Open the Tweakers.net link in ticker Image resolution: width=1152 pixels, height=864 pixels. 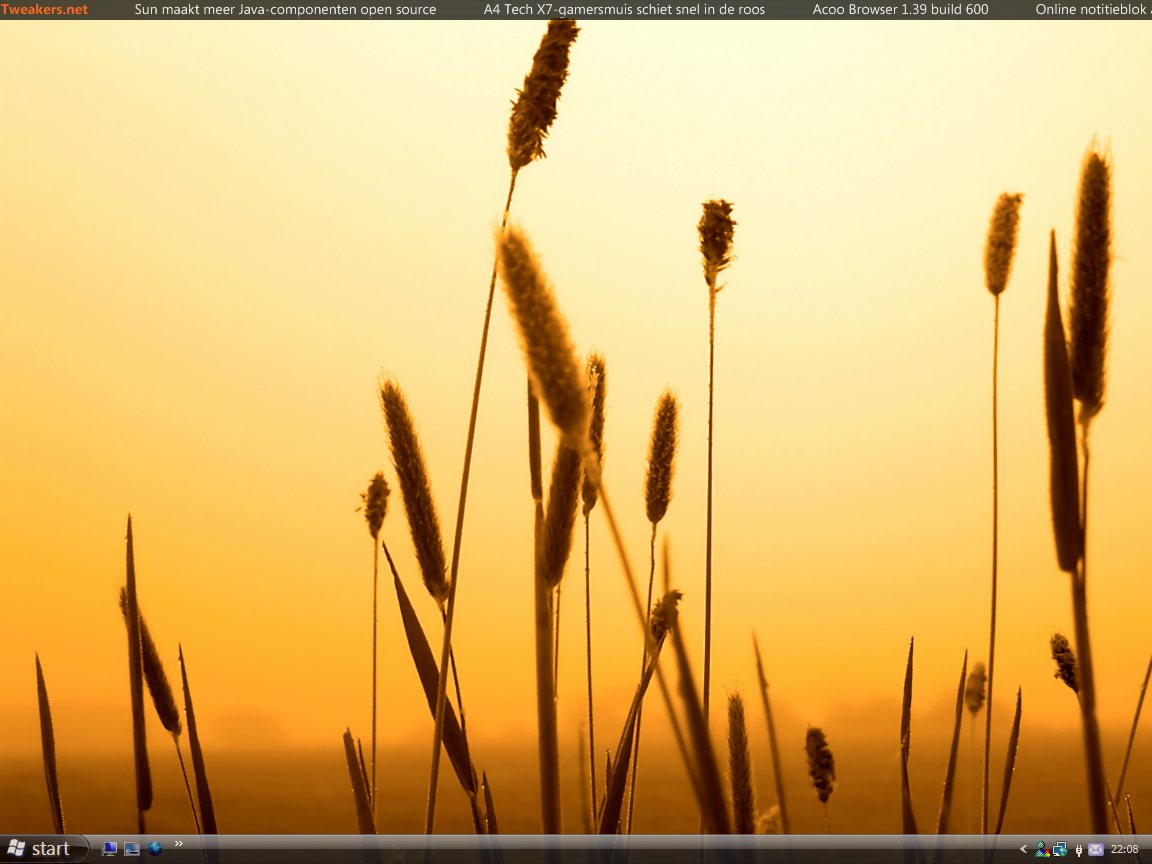pyautogui.click(x=44, y=10)
